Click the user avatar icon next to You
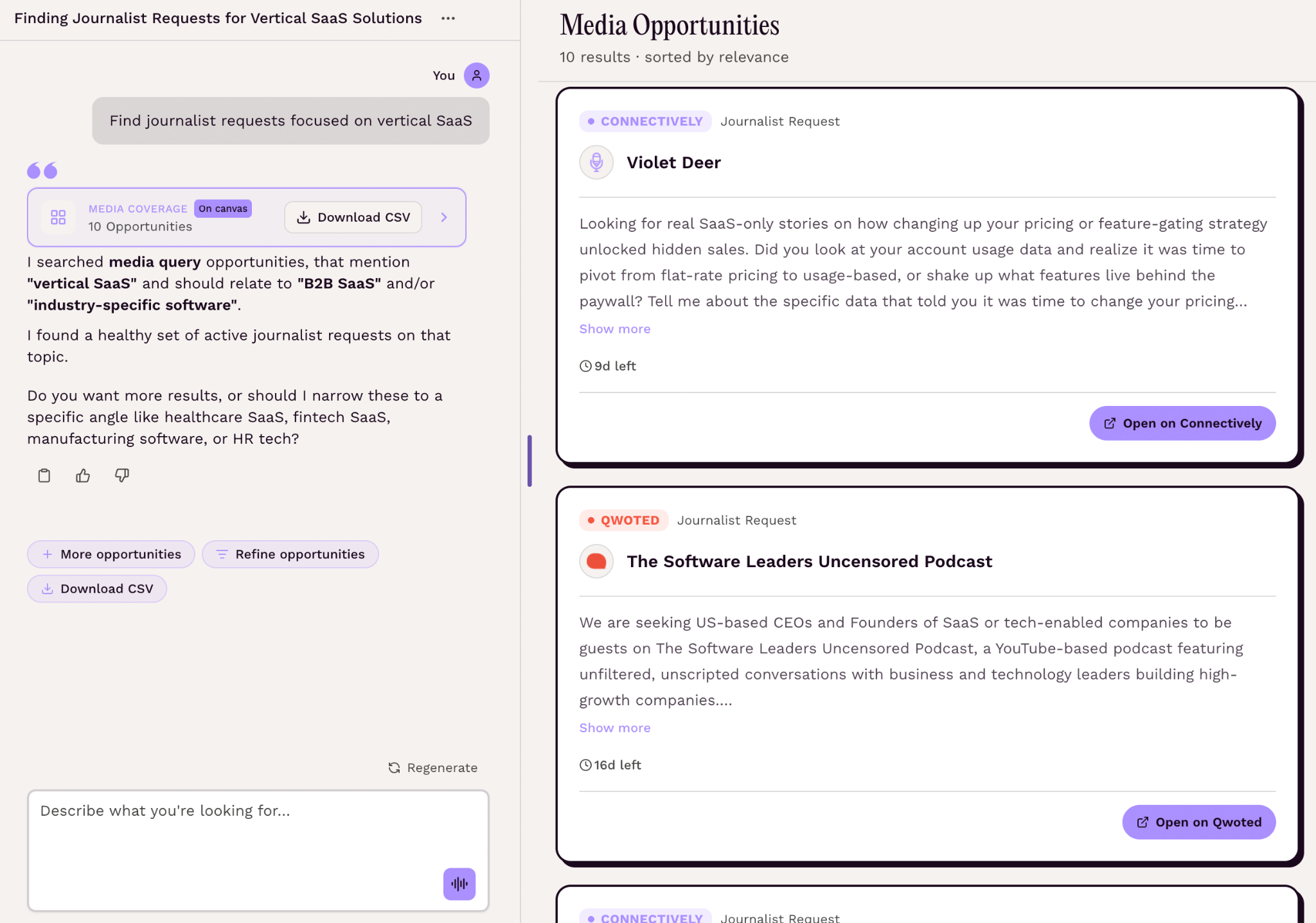 [477, 75]
